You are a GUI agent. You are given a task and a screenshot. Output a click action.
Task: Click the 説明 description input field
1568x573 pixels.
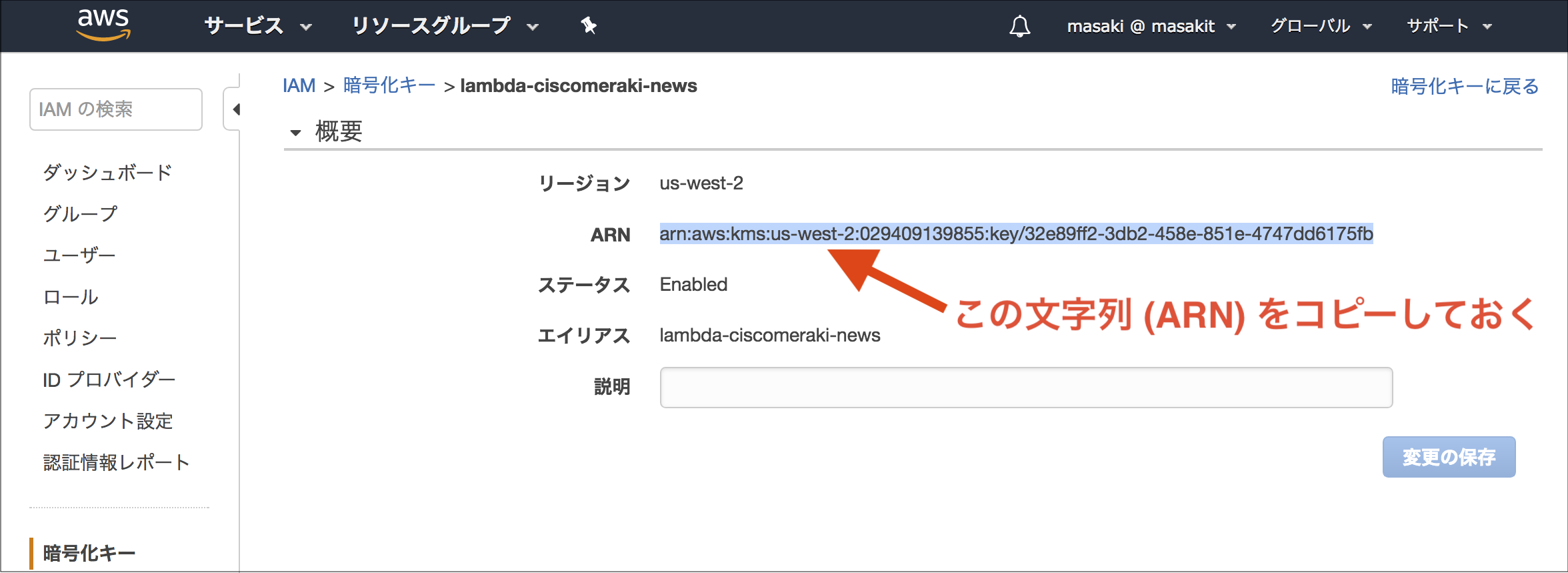[1026, 388]
